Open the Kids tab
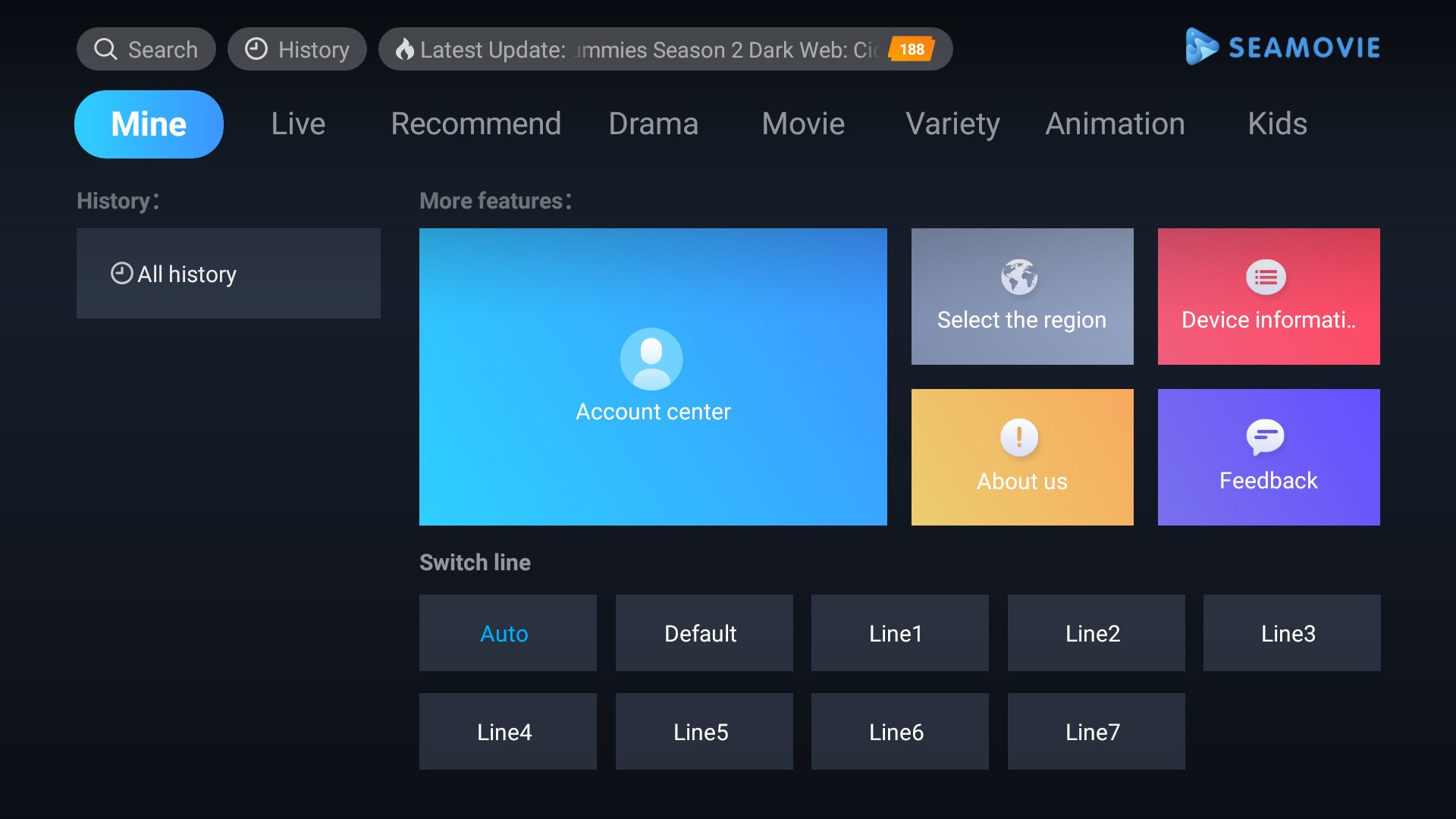Screen dimensions: 1456x819 (x=1277, y=124)
